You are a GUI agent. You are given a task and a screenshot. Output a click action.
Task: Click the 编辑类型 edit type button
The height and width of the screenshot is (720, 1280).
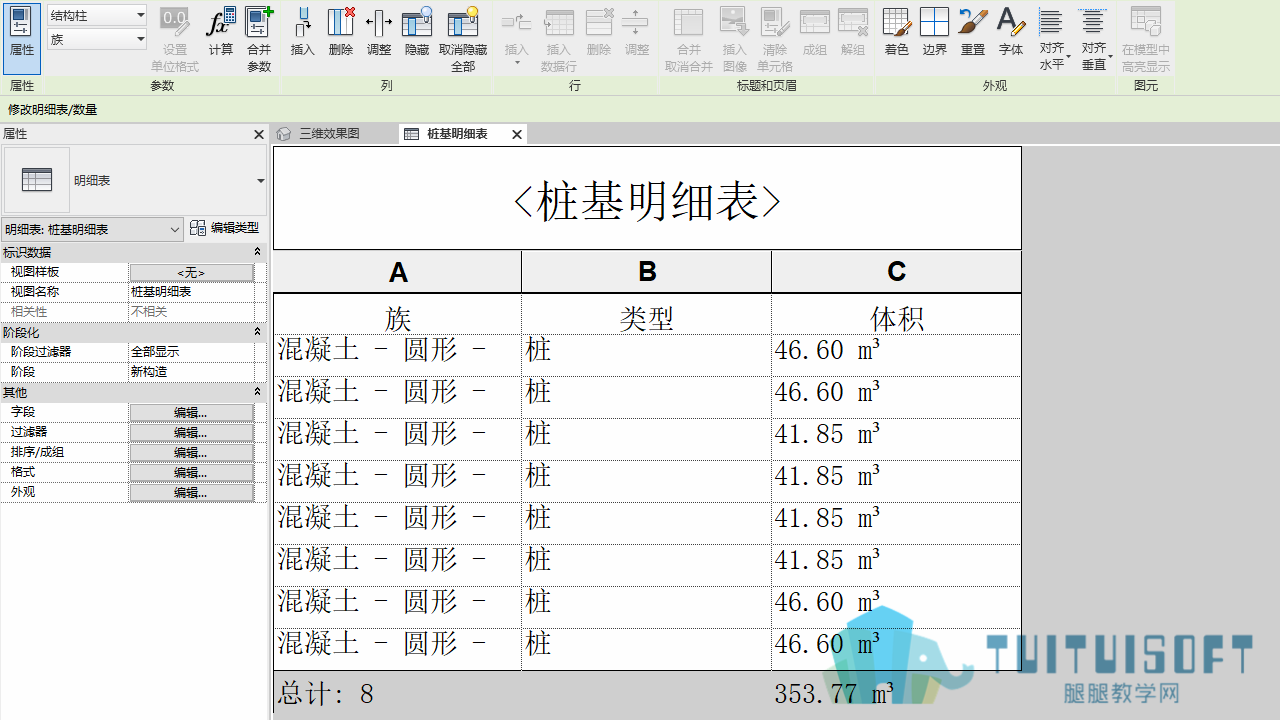(225, 228)
